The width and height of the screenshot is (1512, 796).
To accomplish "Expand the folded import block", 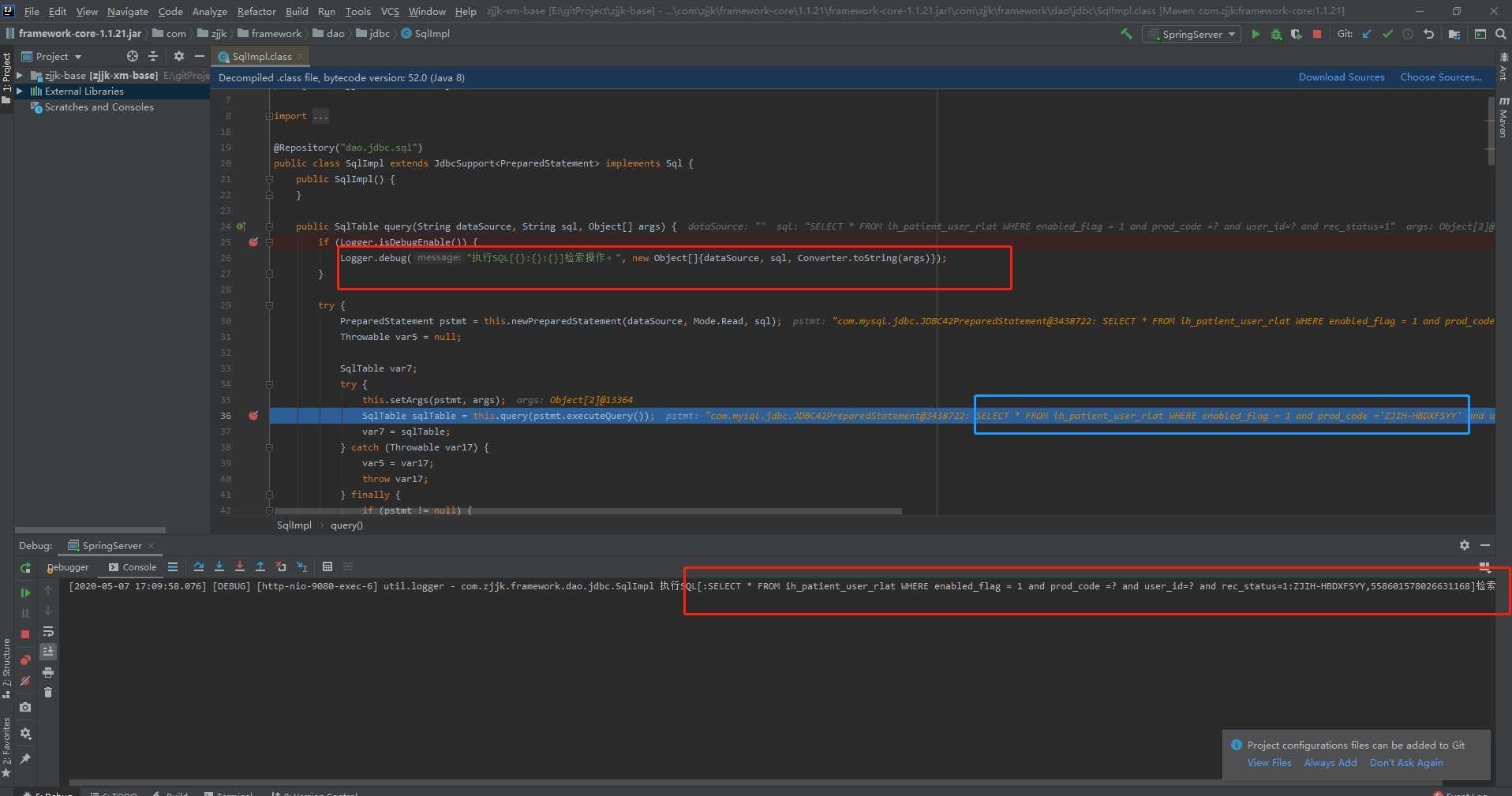I will [x=269, y=116].
